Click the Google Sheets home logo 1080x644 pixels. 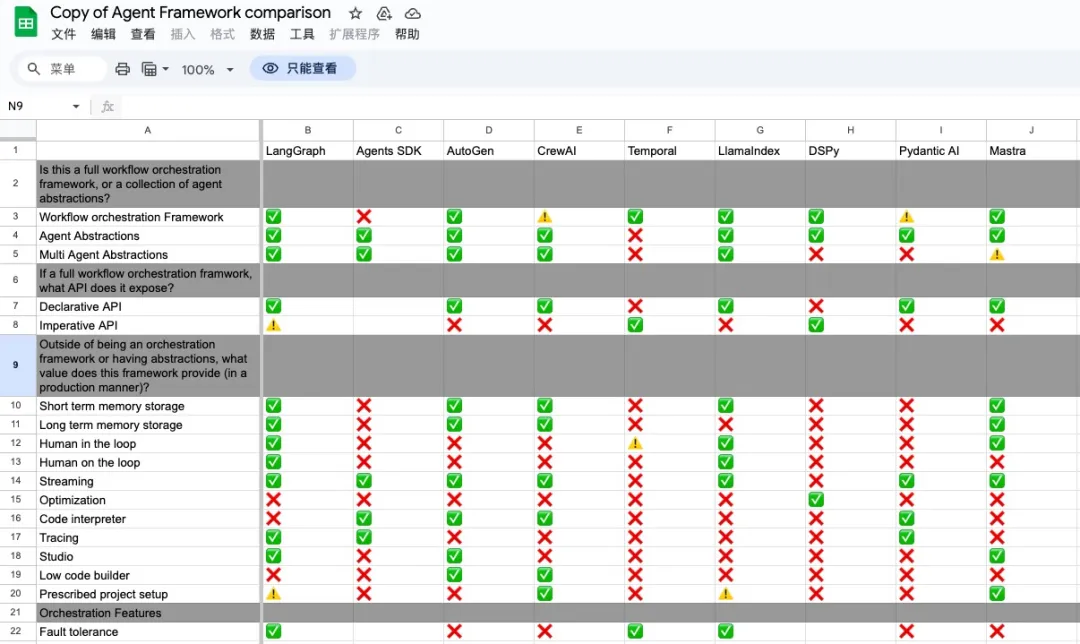point(26,22)
